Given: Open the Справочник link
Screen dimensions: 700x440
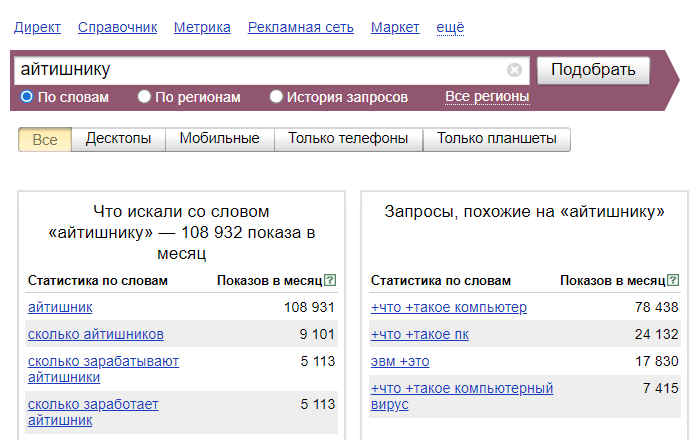Looking at the screenshot, I should pyautogui.click(x=117, y=27).
